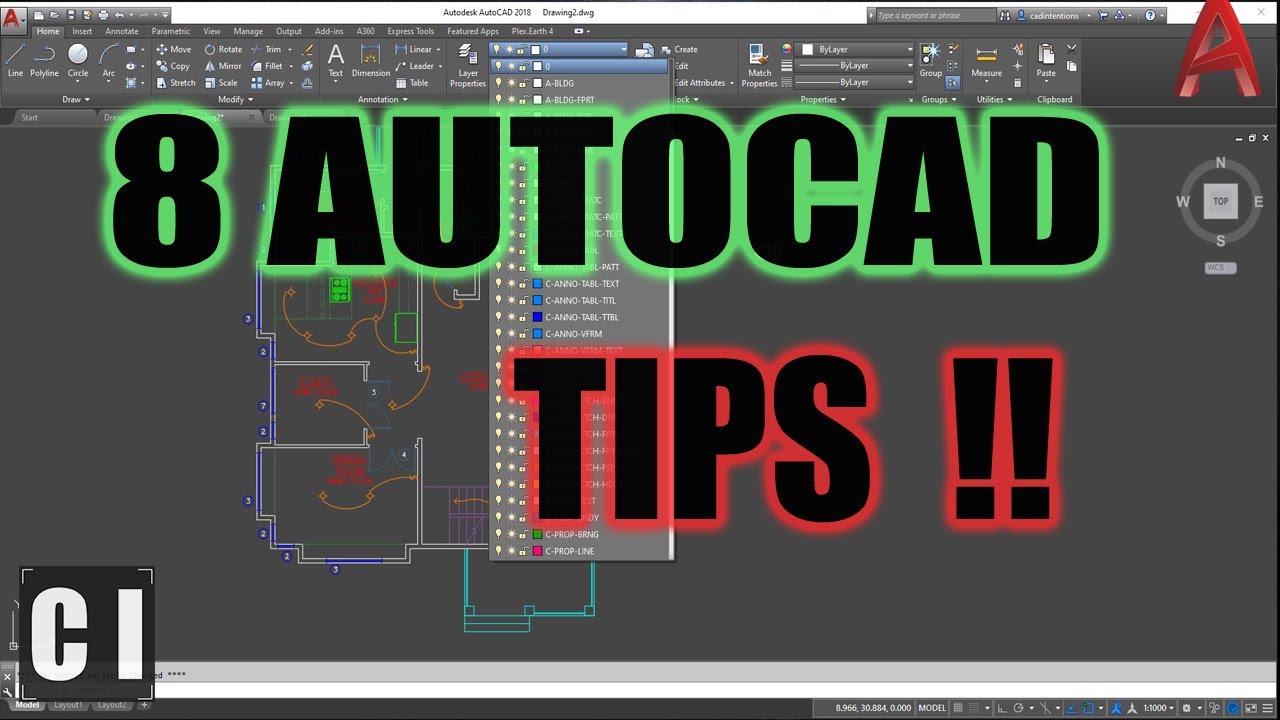Click the Match Properties tool
The image size is (1280, 720).
tap(760, 66)
